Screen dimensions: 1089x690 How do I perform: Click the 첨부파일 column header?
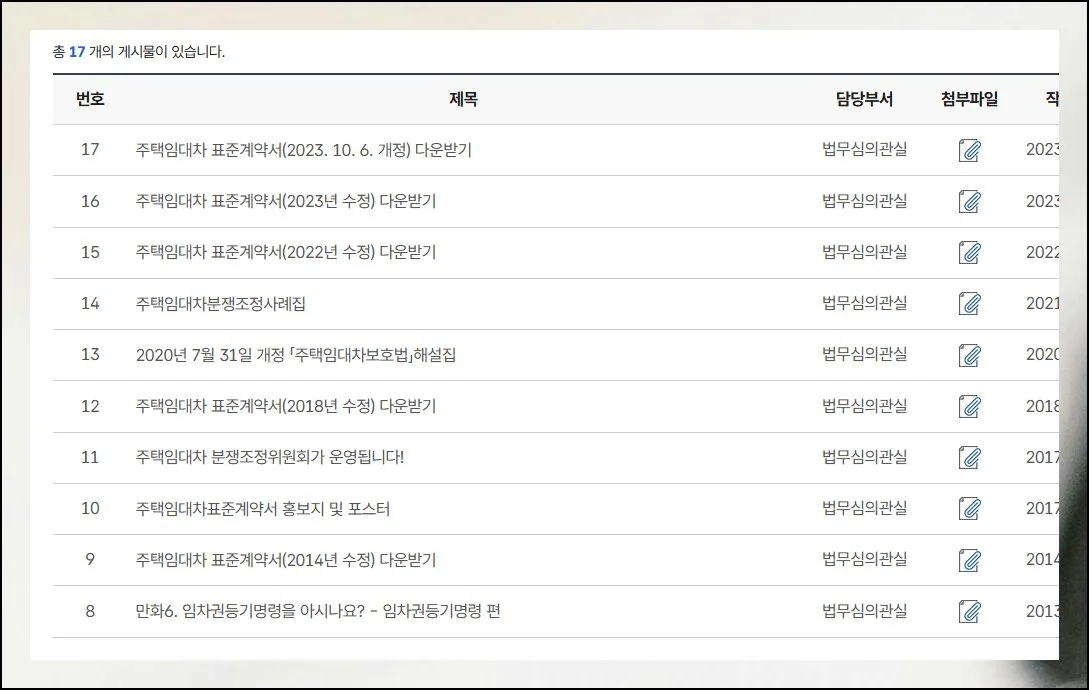[969, 99]
